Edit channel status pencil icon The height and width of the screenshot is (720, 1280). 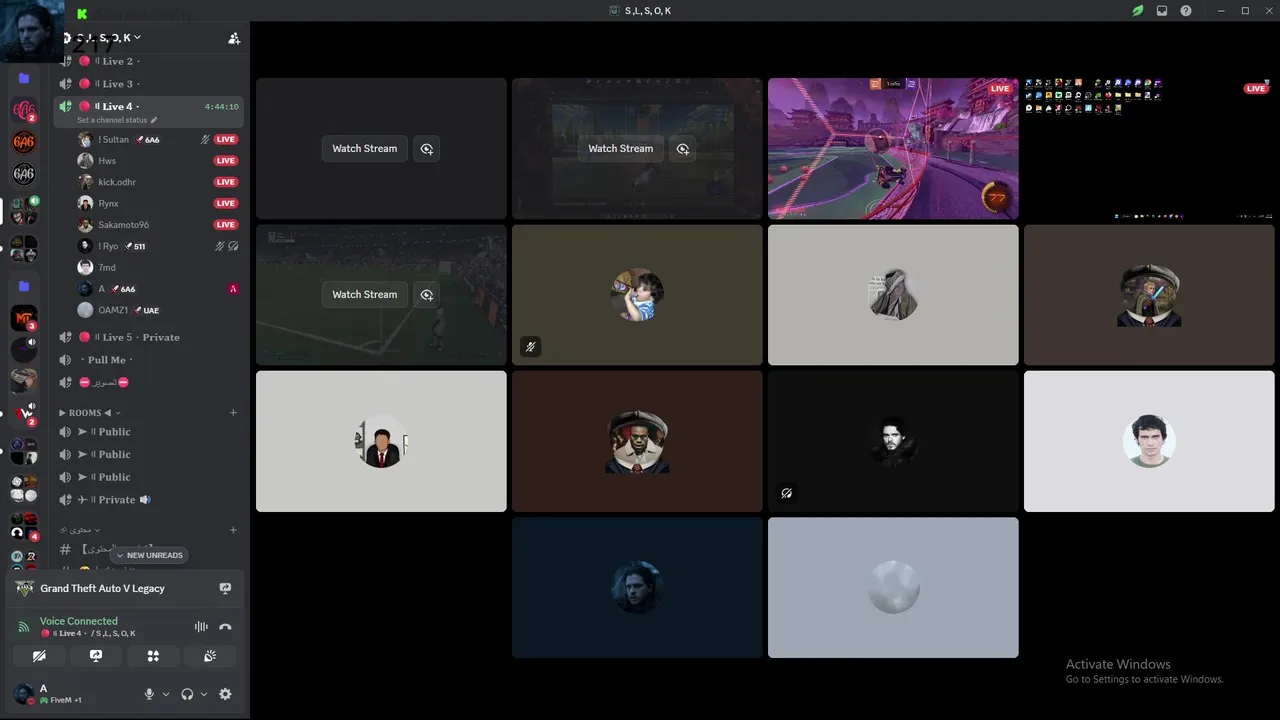[154, 120]
